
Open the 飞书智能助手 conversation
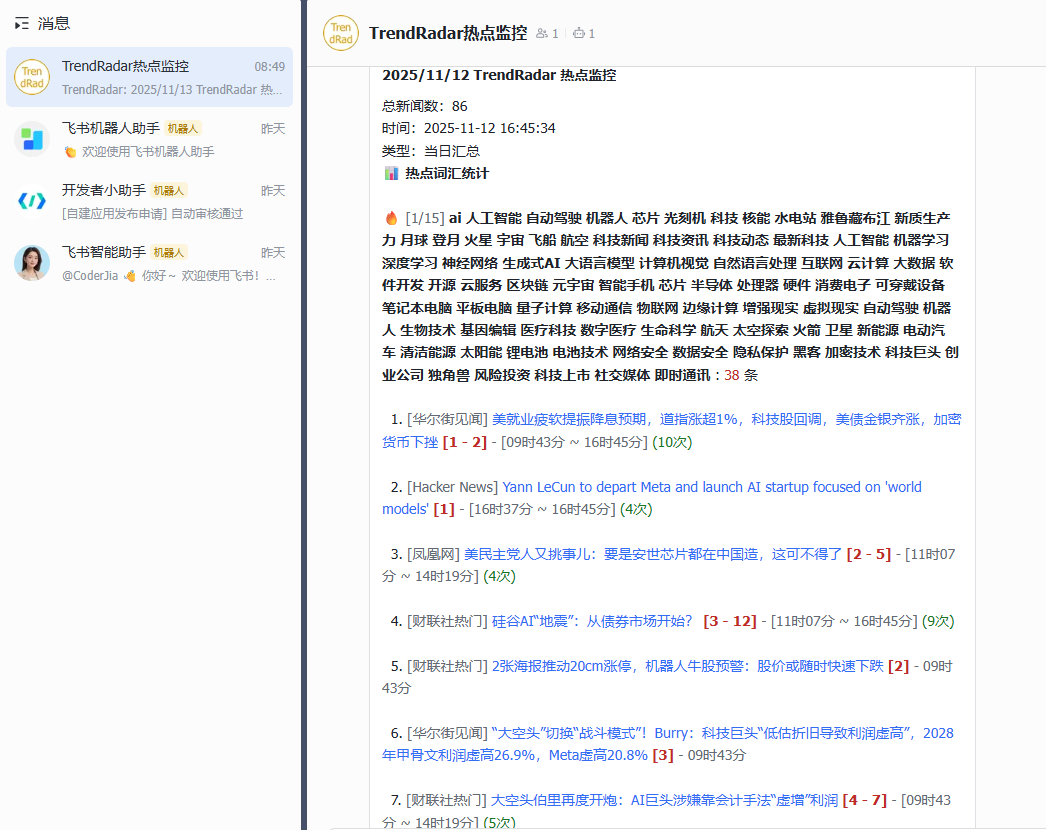pyautogui.click(x=150, y=263)
